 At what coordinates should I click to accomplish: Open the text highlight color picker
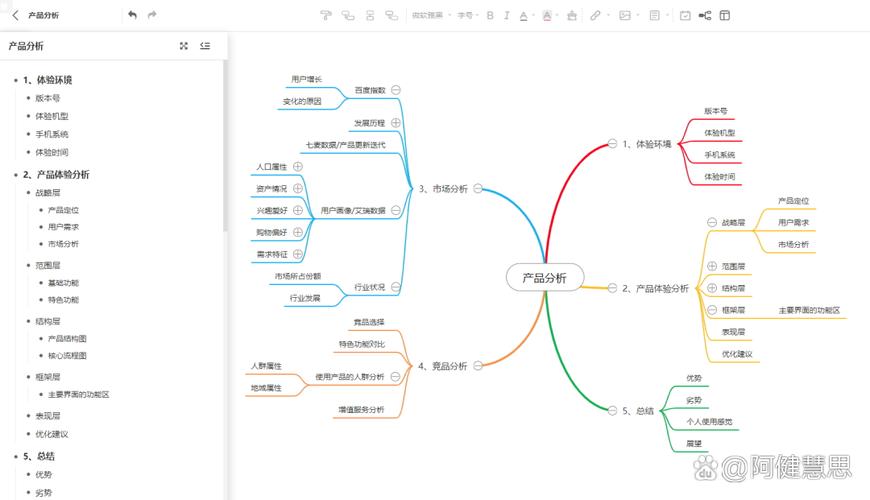coord(548,15)
